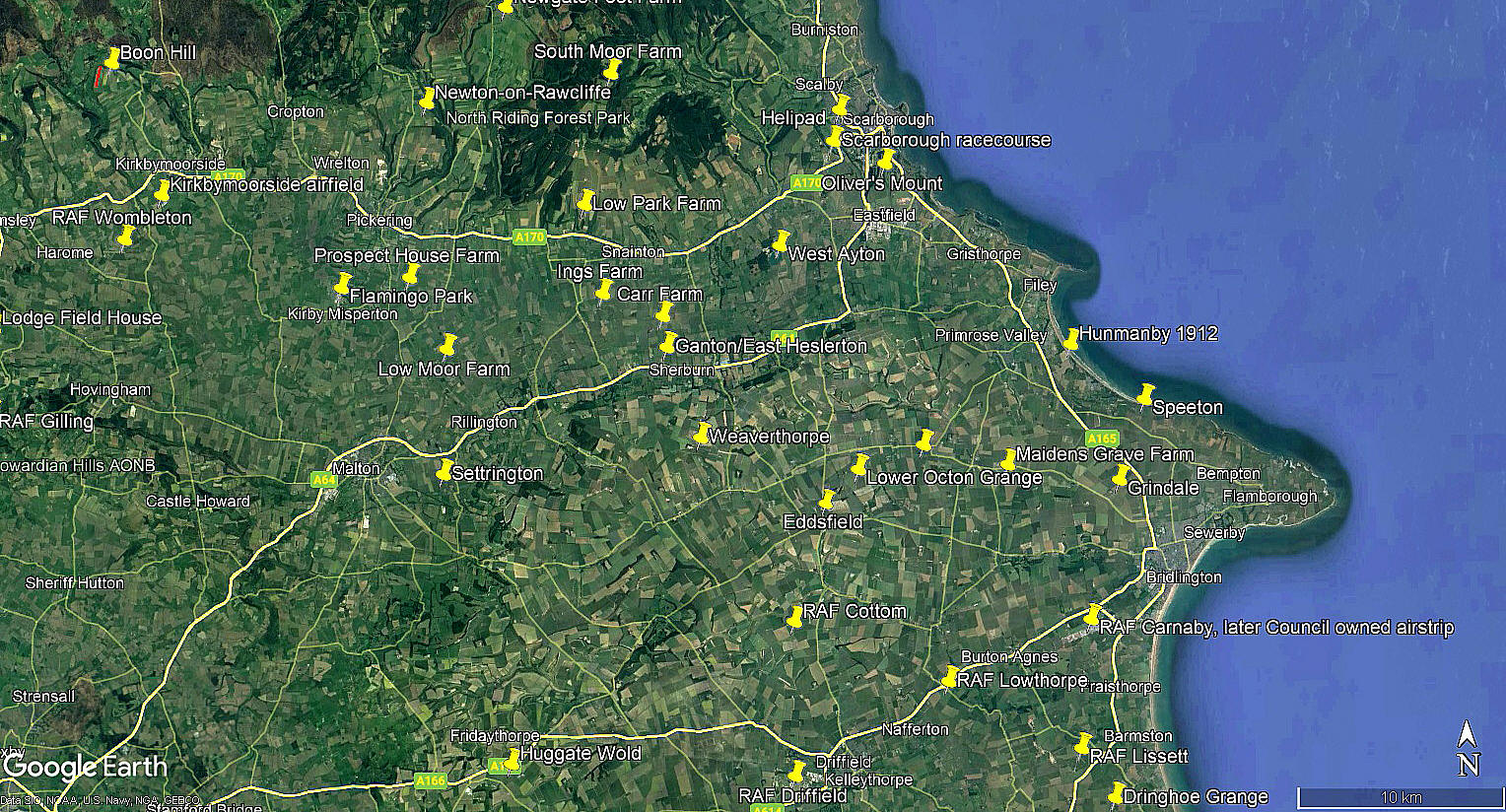Select the Sherburn village label
1506x812 pixels.
(681, 370)
